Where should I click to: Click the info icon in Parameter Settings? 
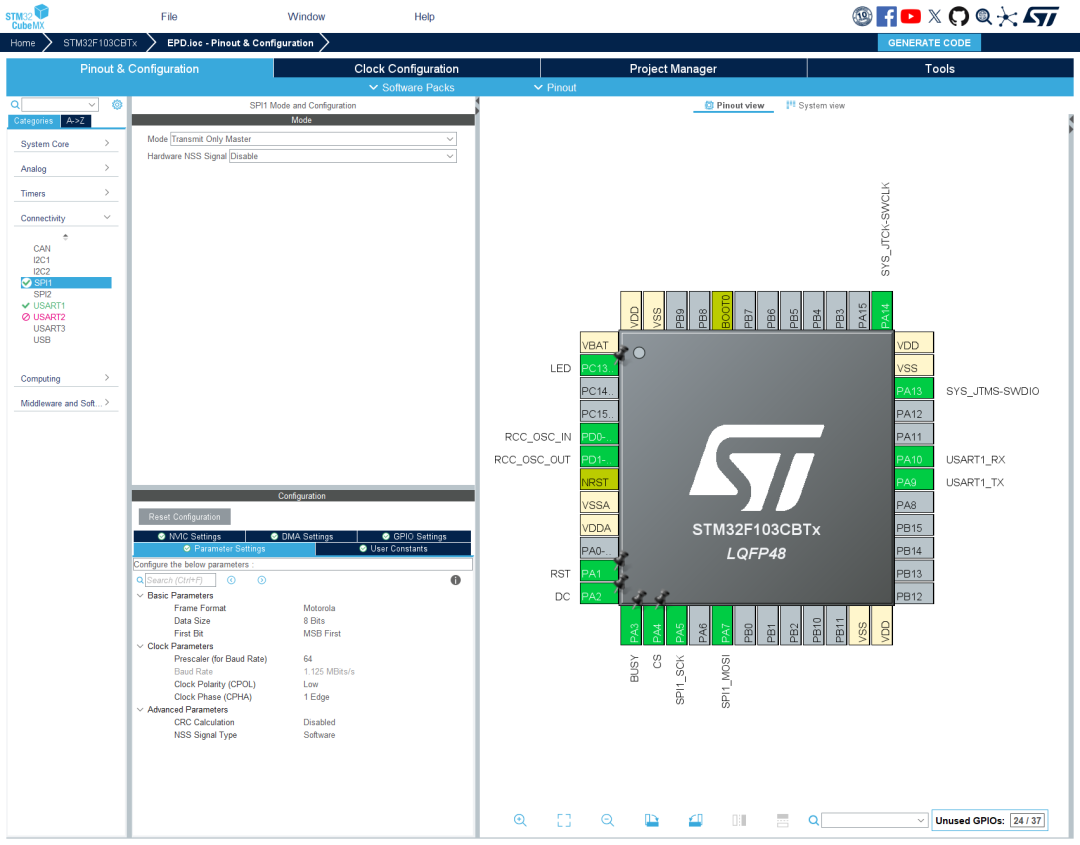(x=455, y=580)
